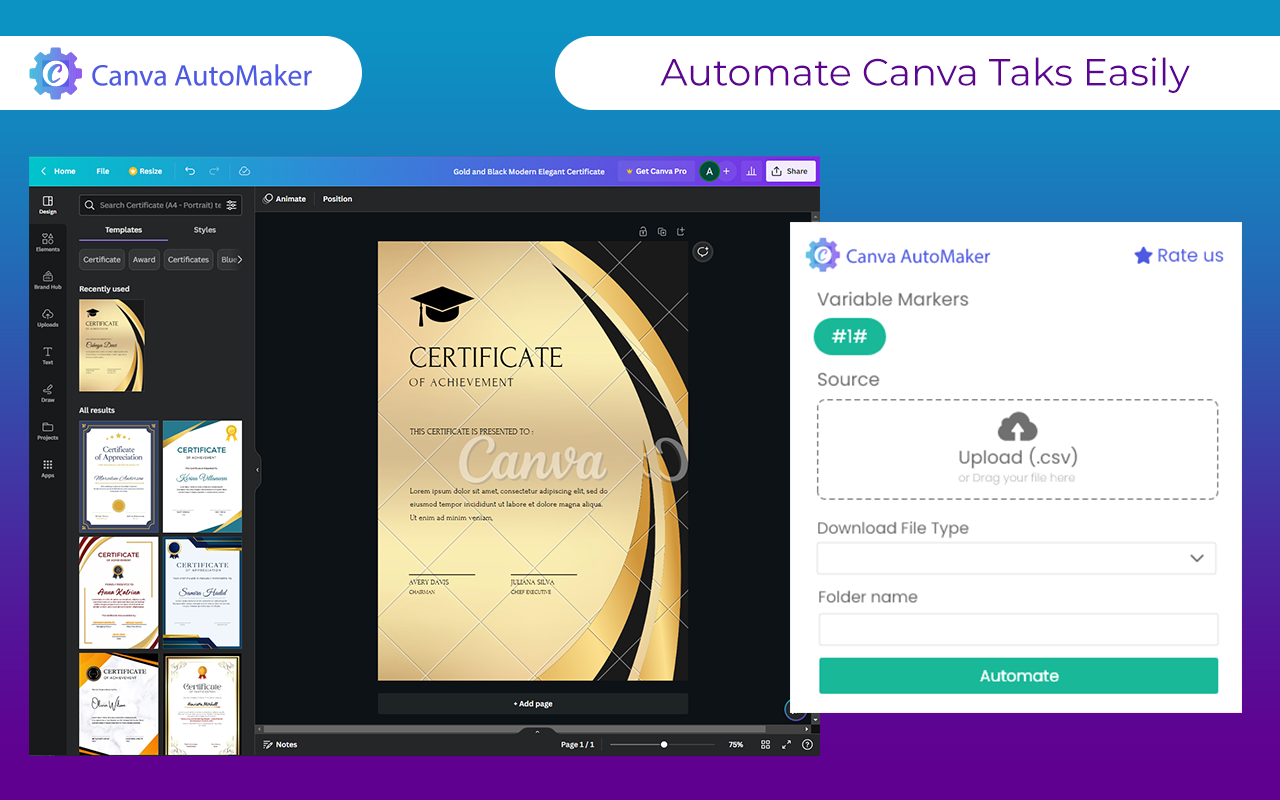Expand more filter chips with arrow
The width and height of the screenshot is (1280, 800).
click(239, 259)
